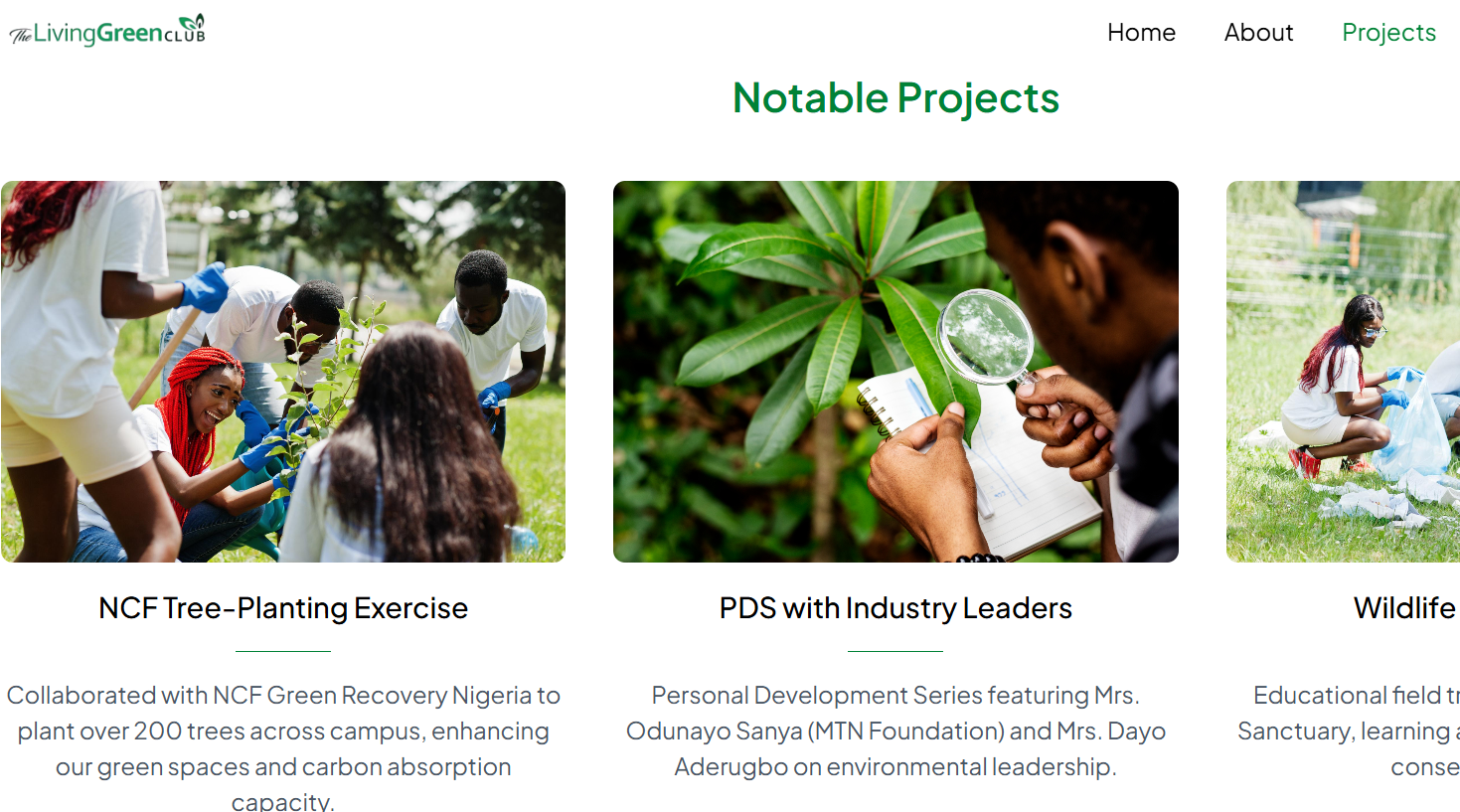This screenshot has height=812, width=1460.
Task: Click the Notable Projects page heading
Action: point(894,97)
